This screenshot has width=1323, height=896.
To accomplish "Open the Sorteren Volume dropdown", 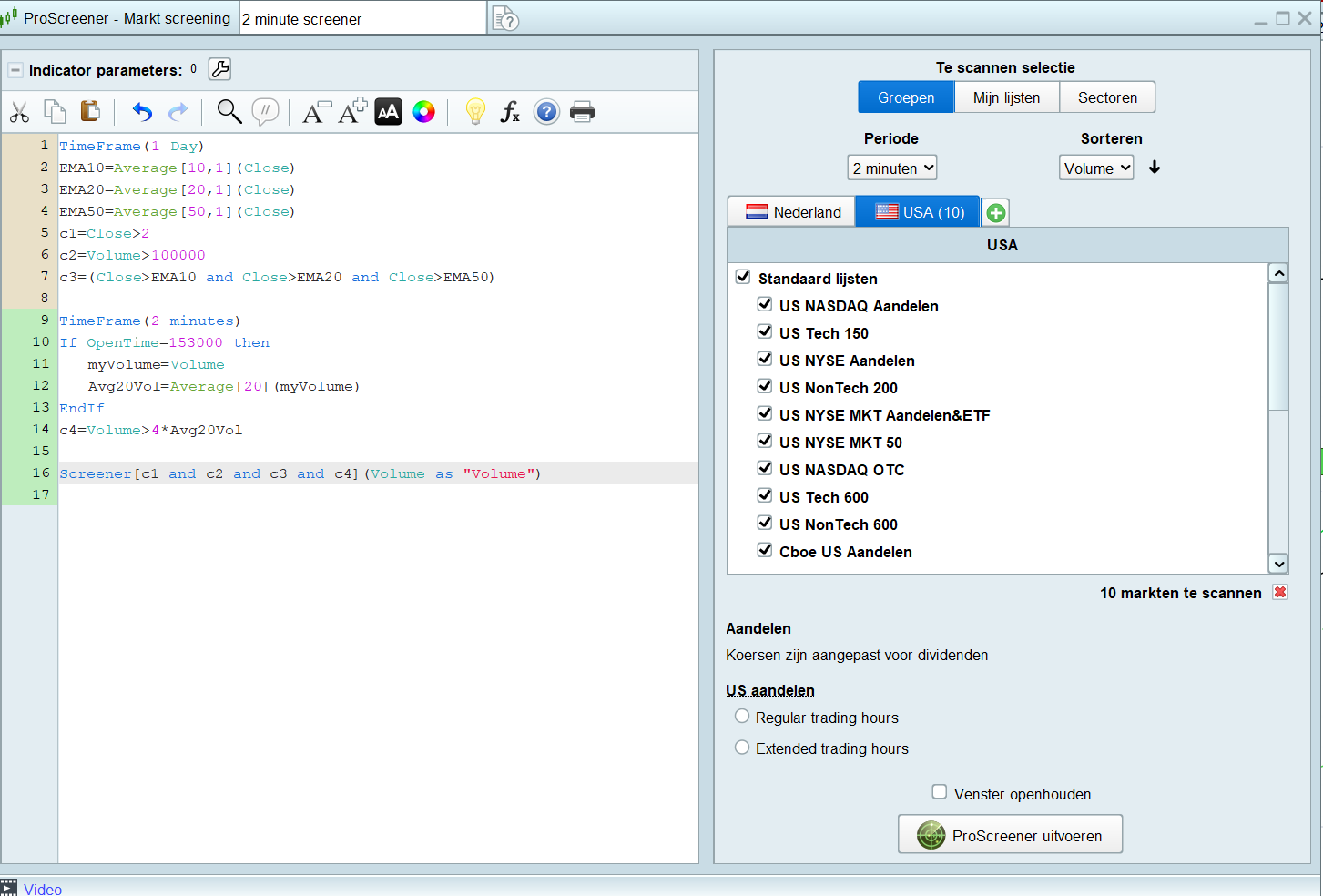I will point(1096,168).
